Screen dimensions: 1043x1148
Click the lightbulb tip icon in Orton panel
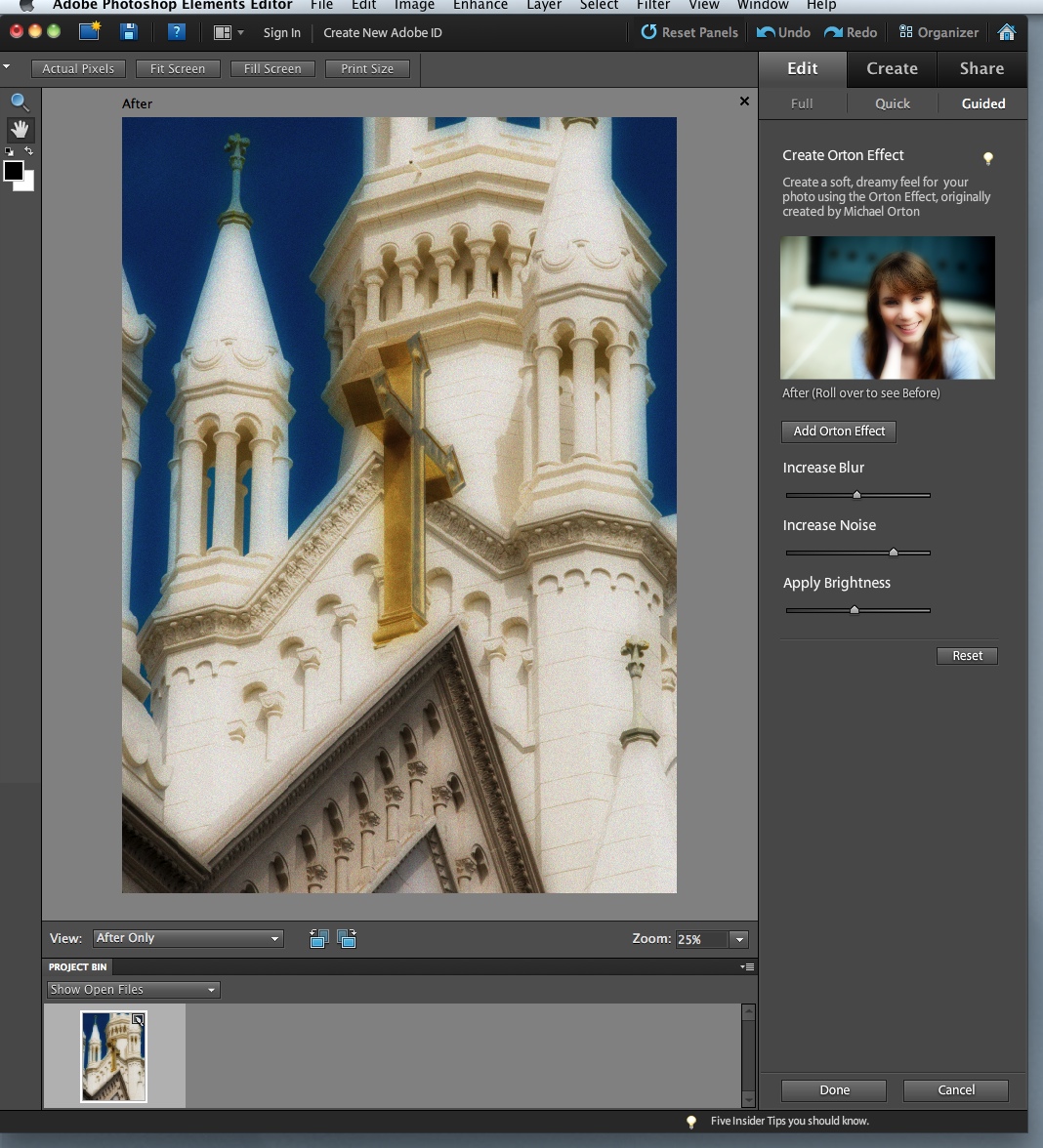click(x=987, y=158)
